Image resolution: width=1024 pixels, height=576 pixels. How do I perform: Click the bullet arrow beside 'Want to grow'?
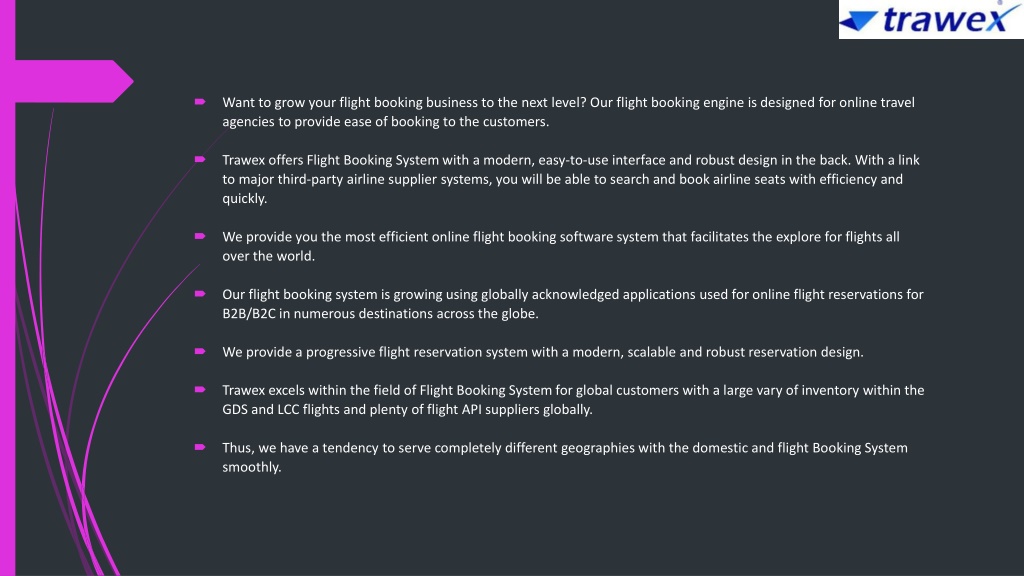(200, 102)
